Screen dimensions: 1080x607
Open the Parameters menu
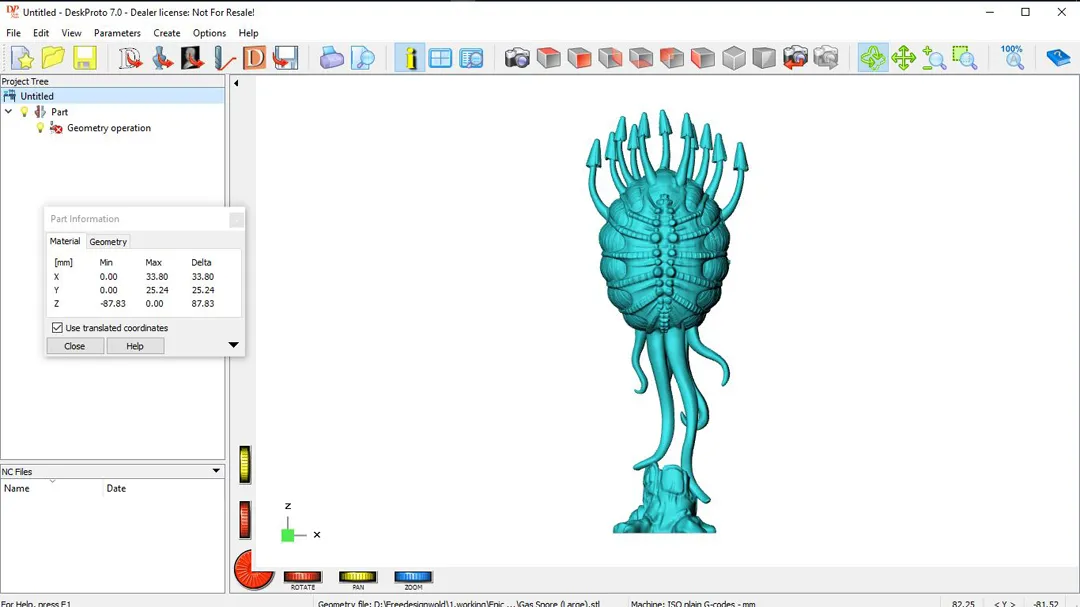pyautogui.click(x=117, y=33)
